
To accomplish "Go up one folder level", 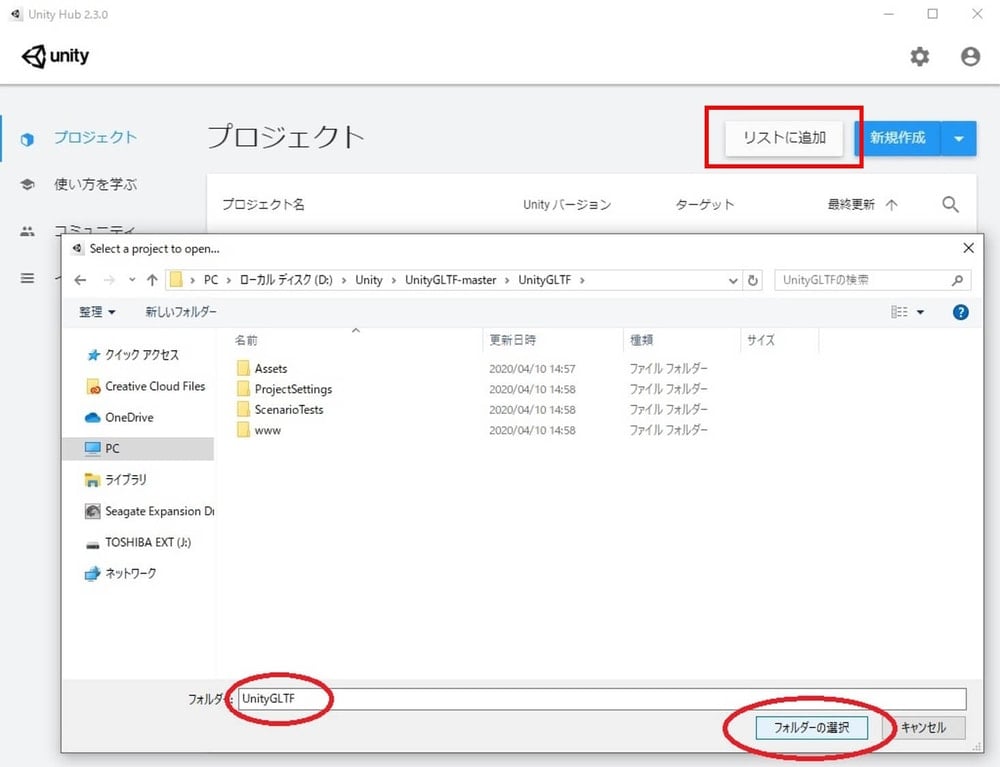I will pos(152,280).
